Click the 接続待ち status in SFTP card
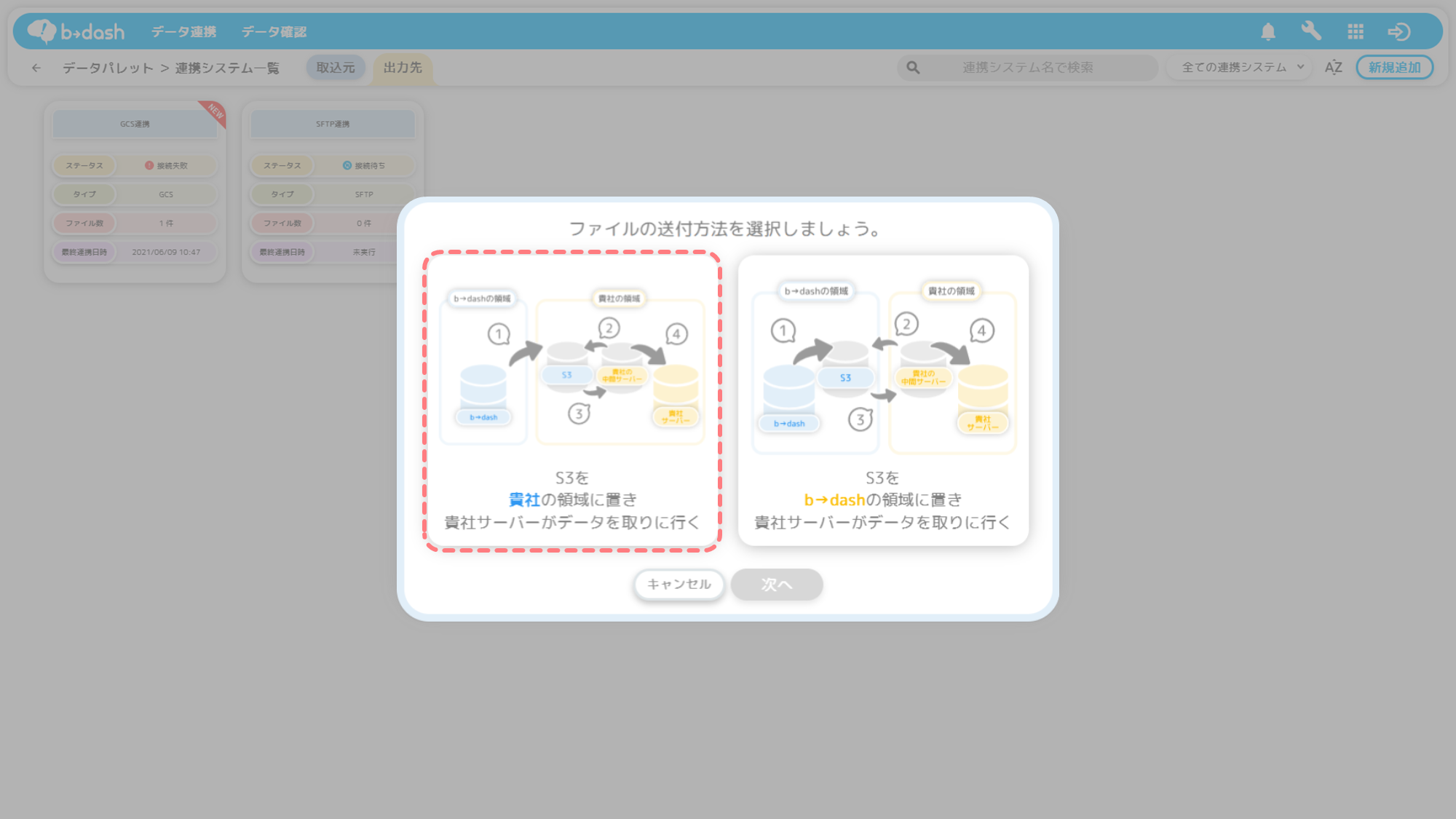The image size is (1456, 819). pyautogui.click(x=364, y=165)
